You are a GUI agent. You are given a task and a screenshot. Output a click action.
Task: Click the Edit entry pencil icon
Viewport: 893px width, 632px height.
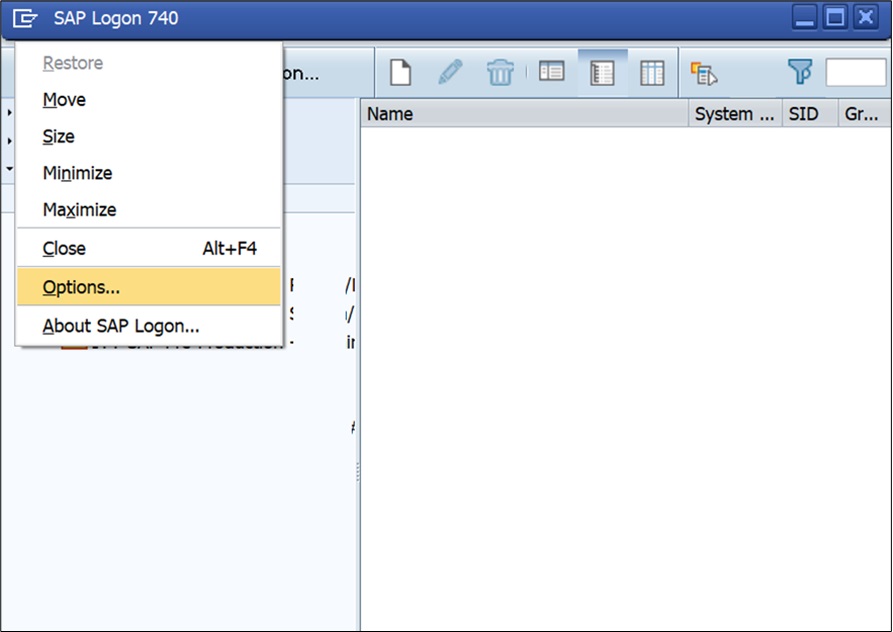pos(450,72)
